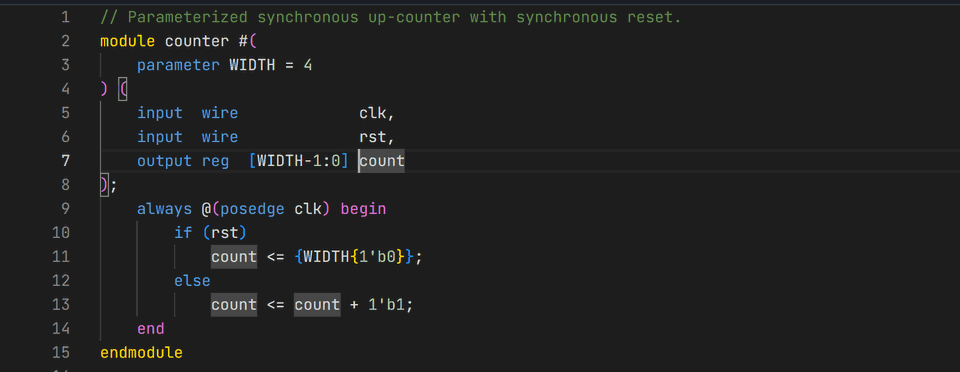
Task: Click line number 9 in the gutter
Action: point(66,209)
